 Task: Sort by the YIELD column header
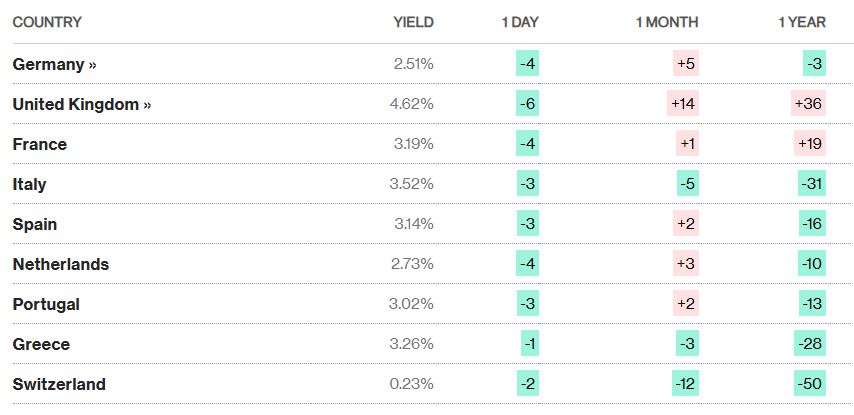[x=413, y=22]
